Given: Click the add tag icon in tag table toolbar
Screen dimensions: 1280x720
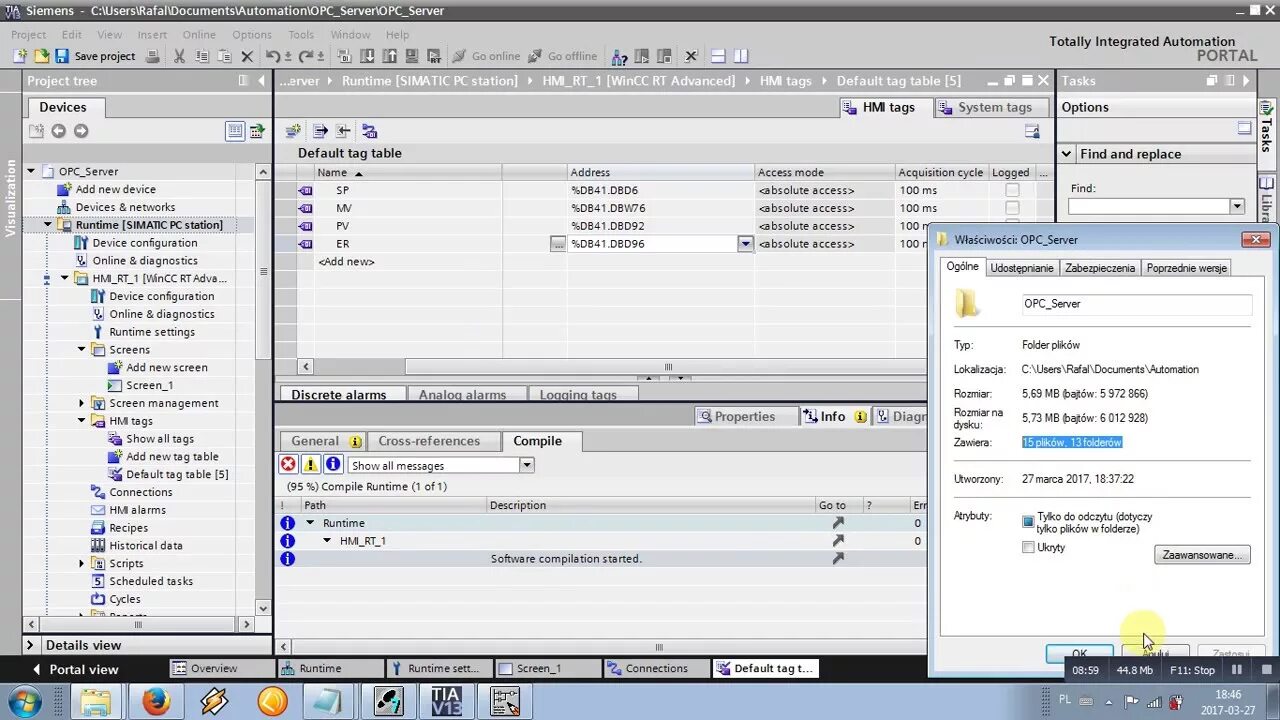Looking at the screenshot, I should pos(293,131).
